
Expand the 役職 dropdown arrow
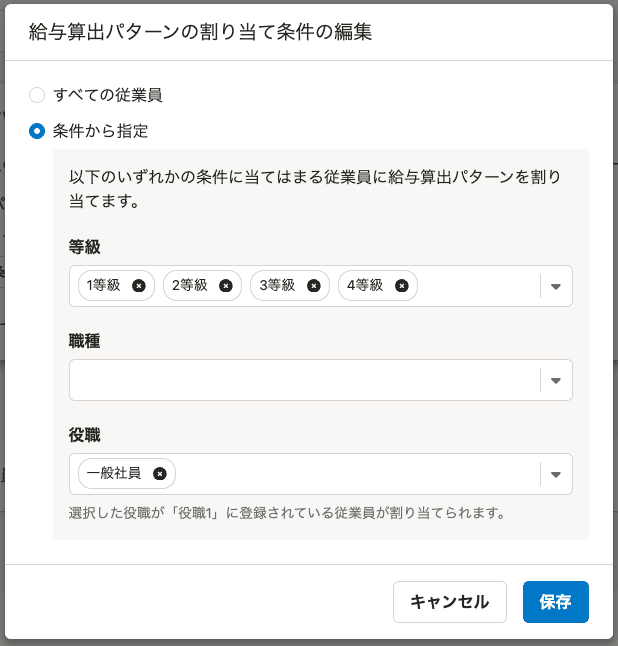(x=556, y=474)
